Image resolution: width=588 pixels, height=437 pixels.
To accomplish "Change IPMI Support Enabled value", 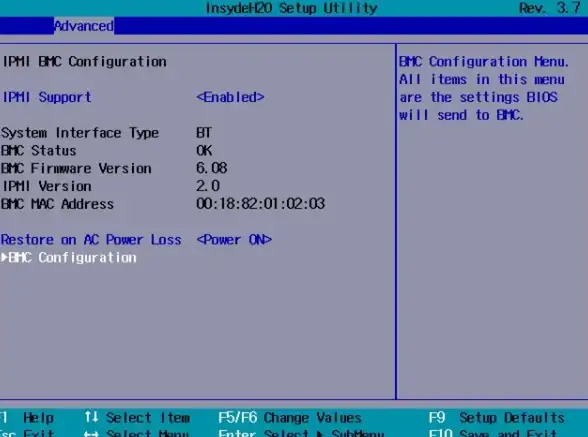I will tap(230, 97).
